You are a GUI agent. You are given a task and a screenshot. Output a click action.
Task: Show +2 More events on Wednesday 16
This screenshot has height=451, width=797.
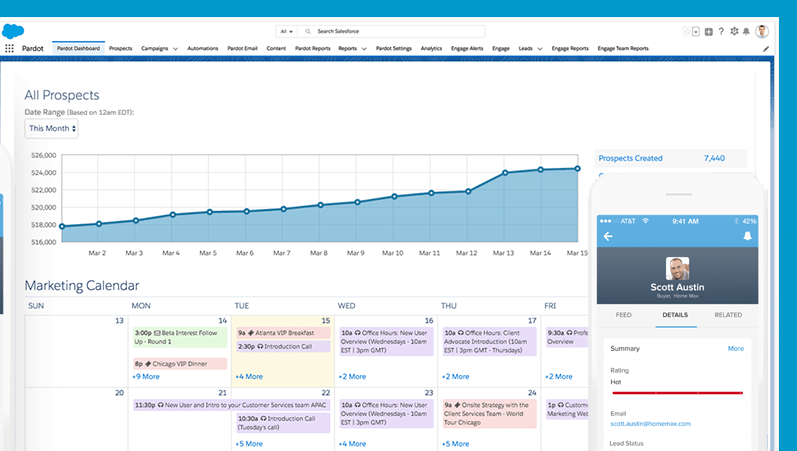352,377
